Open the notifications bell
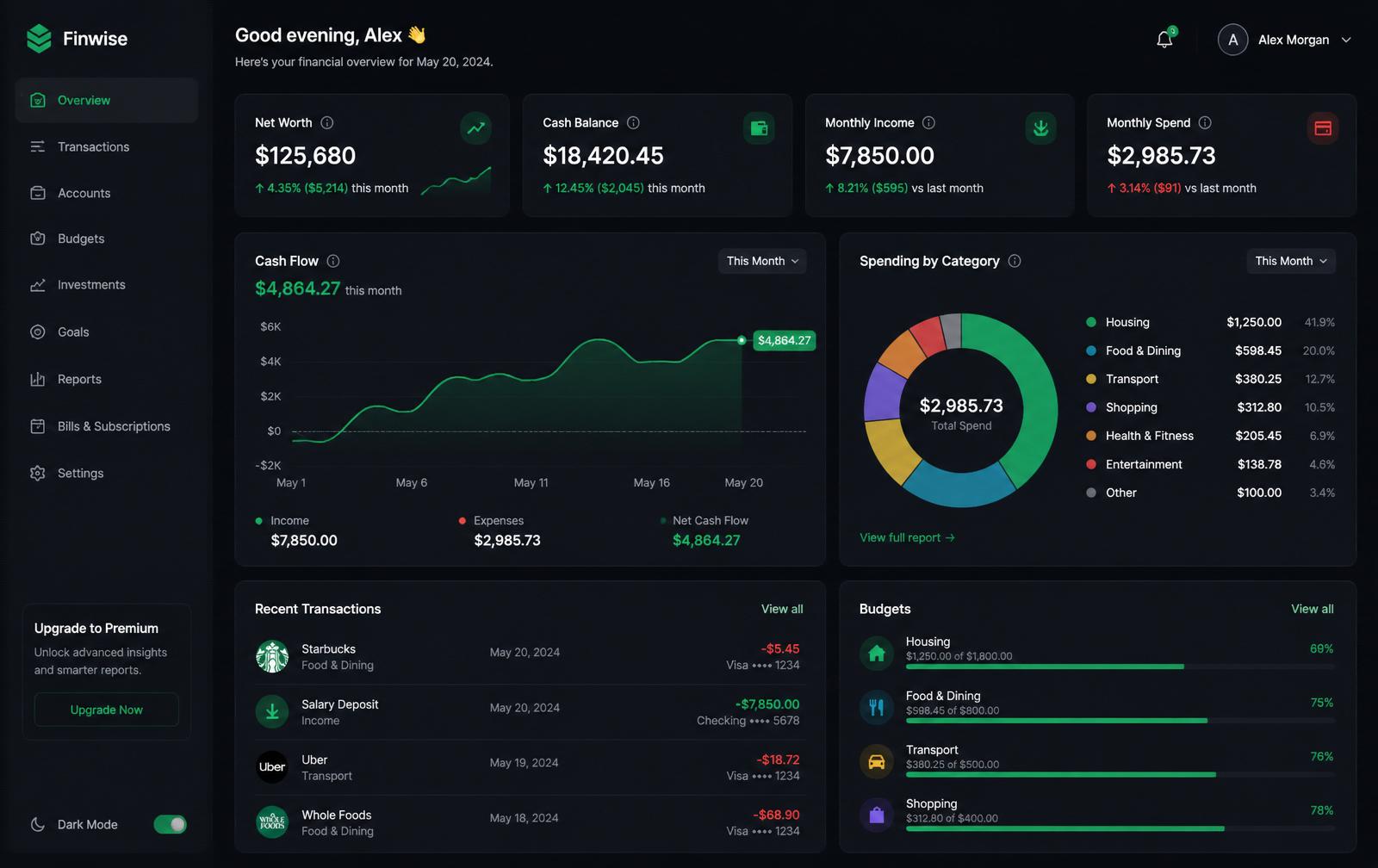The width and height of the screenshot is (1378, 868). 1164,40
